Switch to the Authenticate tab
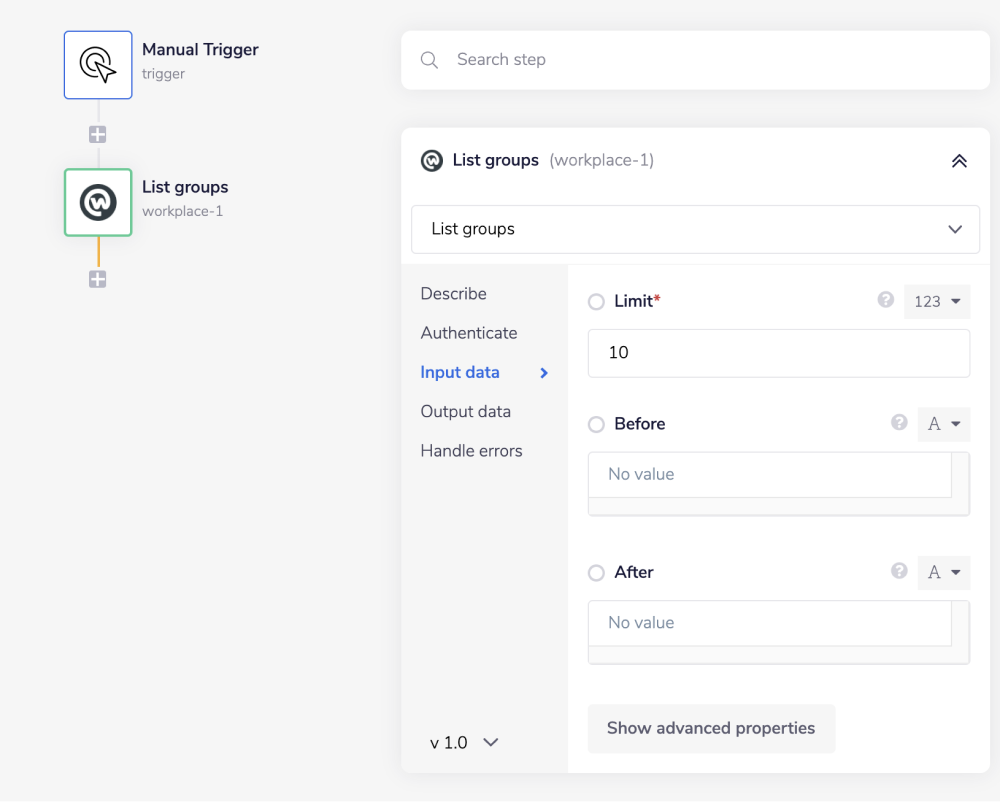The height and width of the screenshot is (802, 1000). click(469, 333)
